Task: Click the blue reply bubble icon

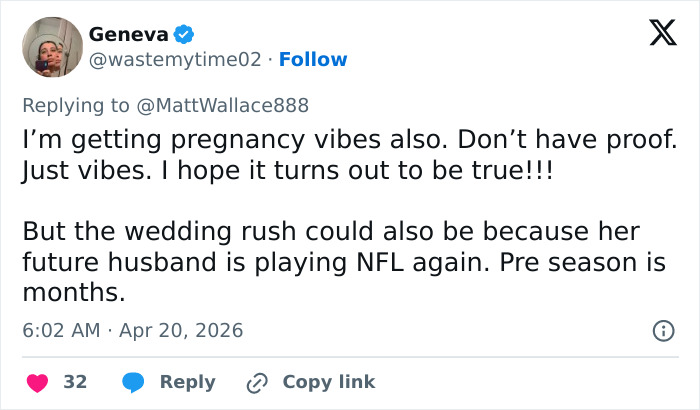Action: [132, 382]
